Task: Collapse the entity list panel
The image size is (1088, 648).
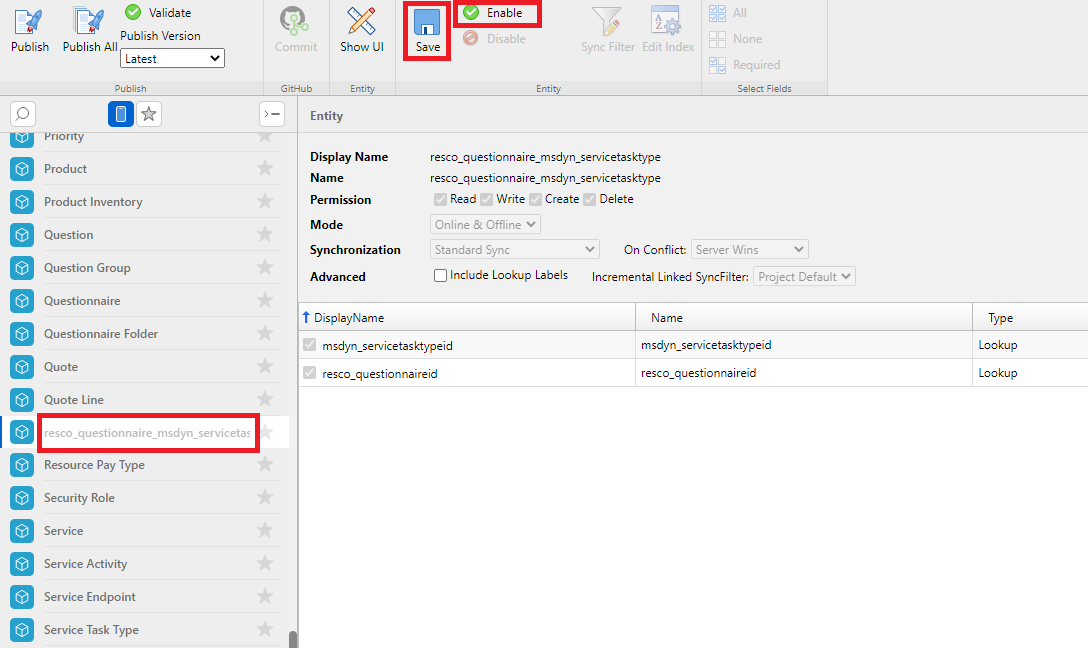Action: [272, 114]
